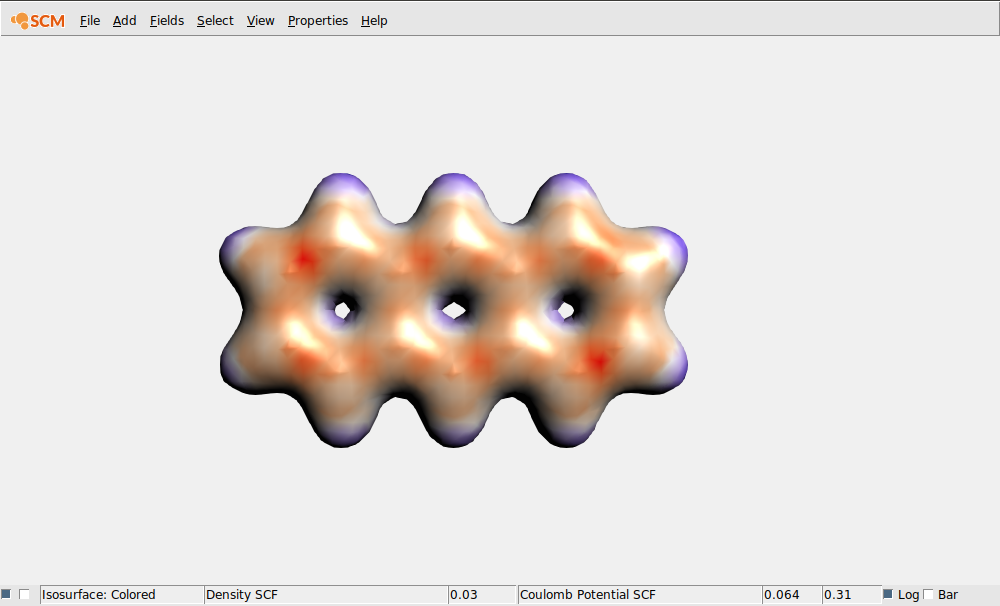Open the Fields menu

166,21
